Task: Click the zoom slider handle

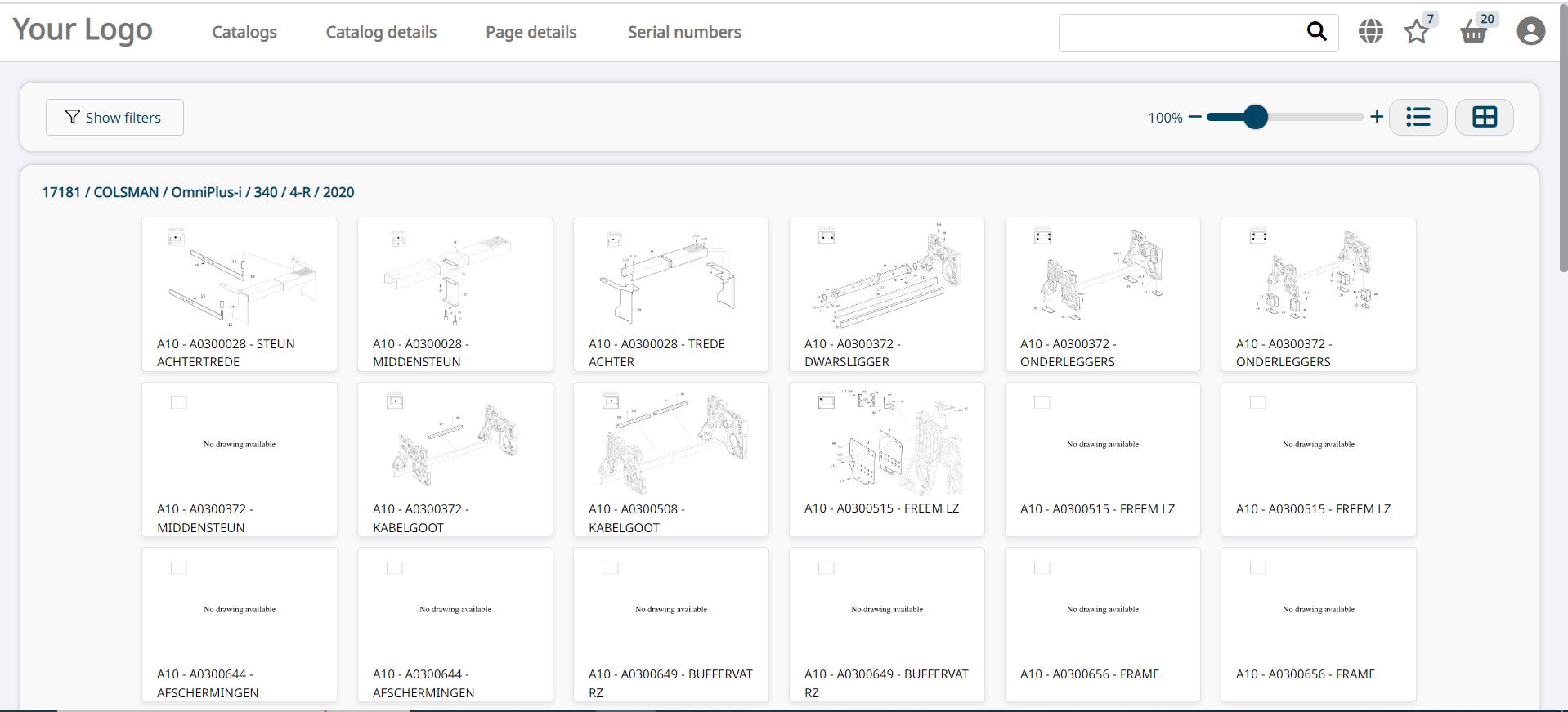Action: pos(1255,117)
